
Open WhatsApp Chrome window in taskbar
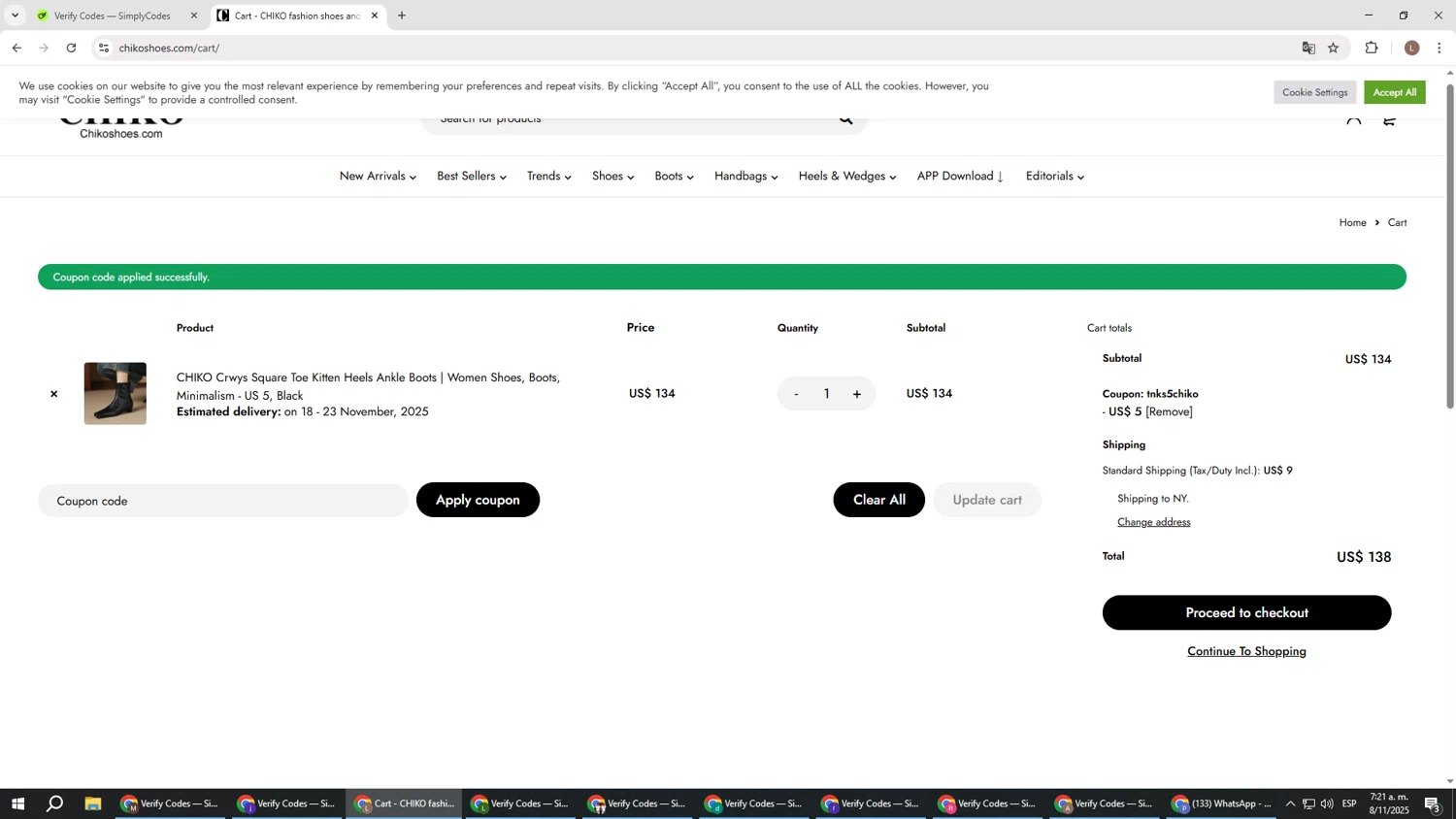(x=1222, y=803)
